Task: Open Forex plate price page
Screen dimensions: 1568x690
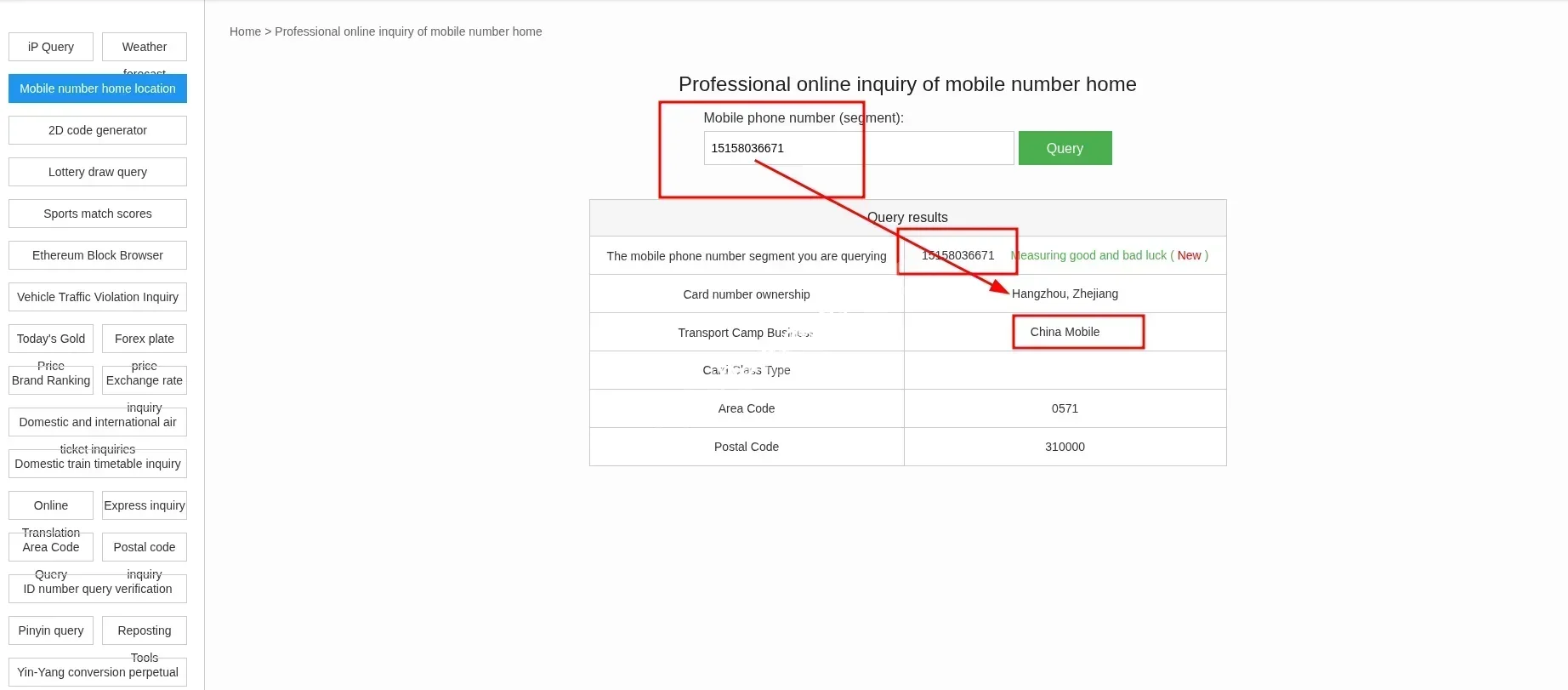Action: 145,339
